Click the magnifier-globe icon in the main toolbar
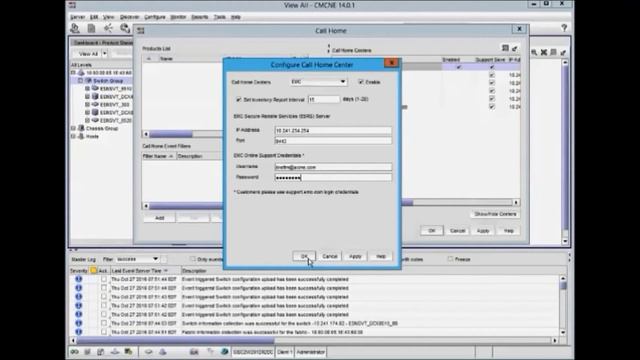 [125, 28]
